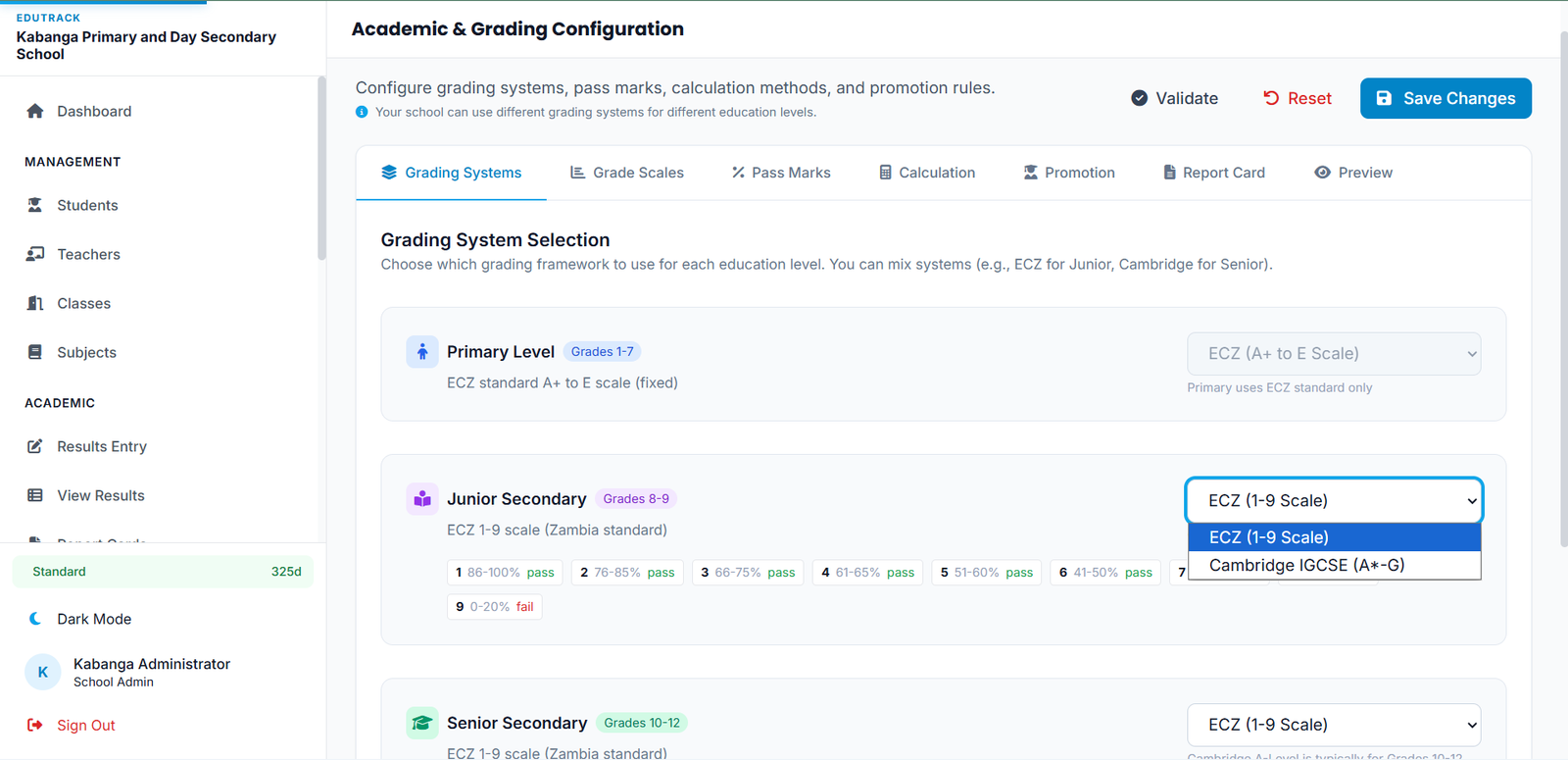Click the Reset undo icon
Image resolution: width=1568 pixels, height=760 pixels.
click(1271, 98)
